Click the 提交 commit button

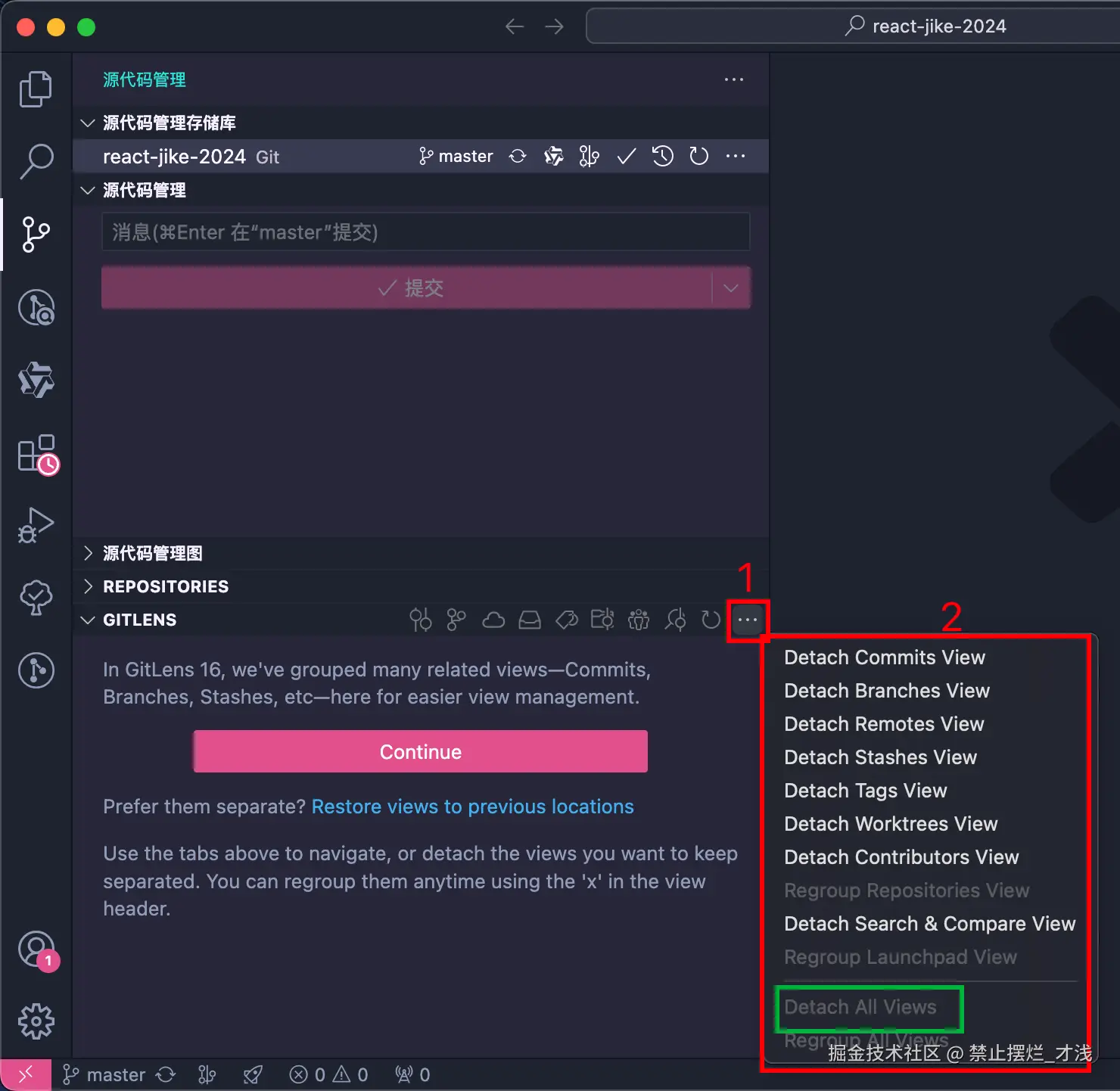(x=407, y=288)
